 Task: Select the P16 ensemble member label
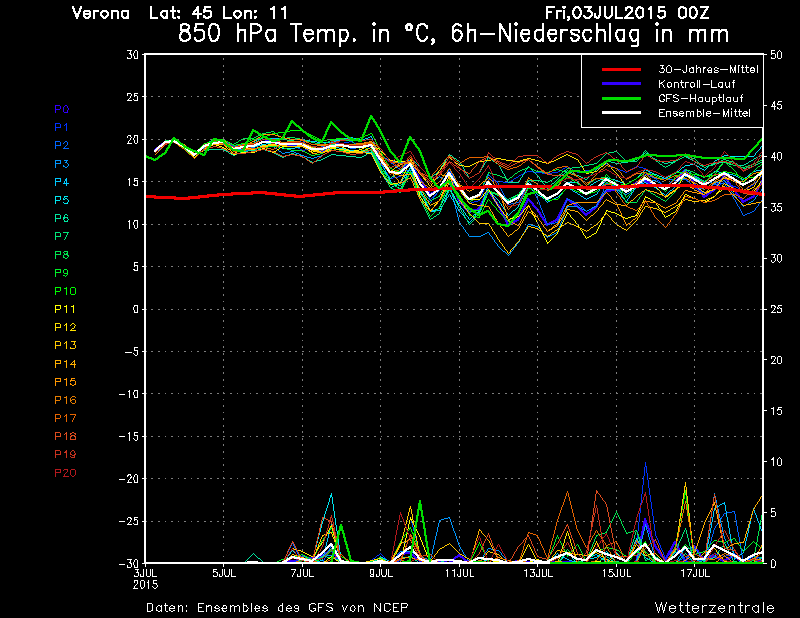(65, 400)
